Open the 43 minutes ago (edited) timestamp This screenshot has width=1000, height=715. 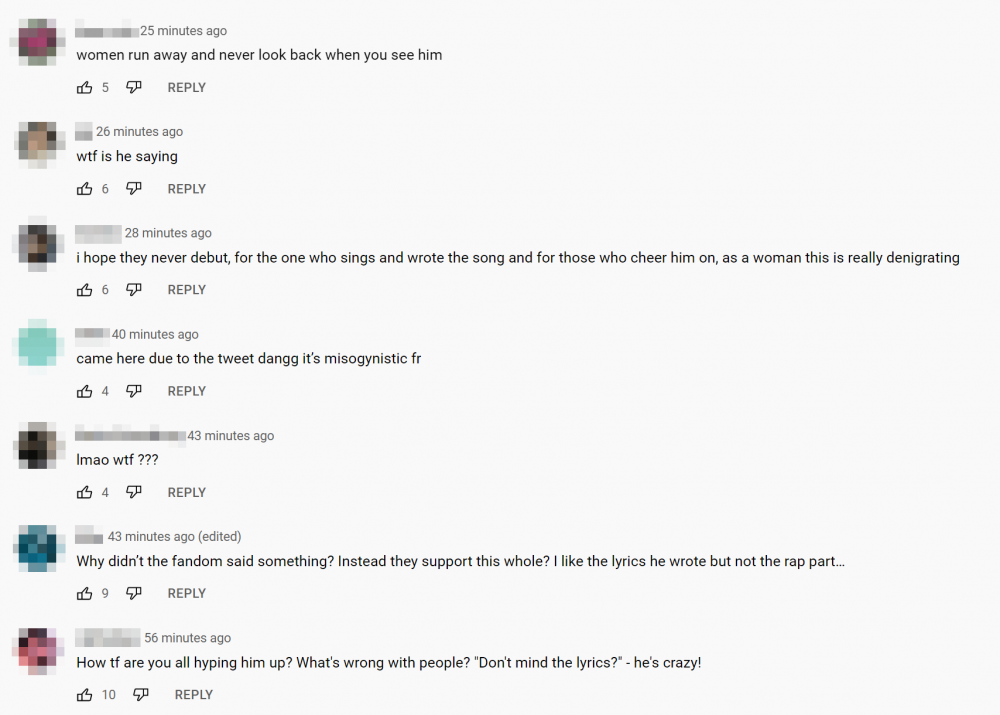(x=174, y=536)
